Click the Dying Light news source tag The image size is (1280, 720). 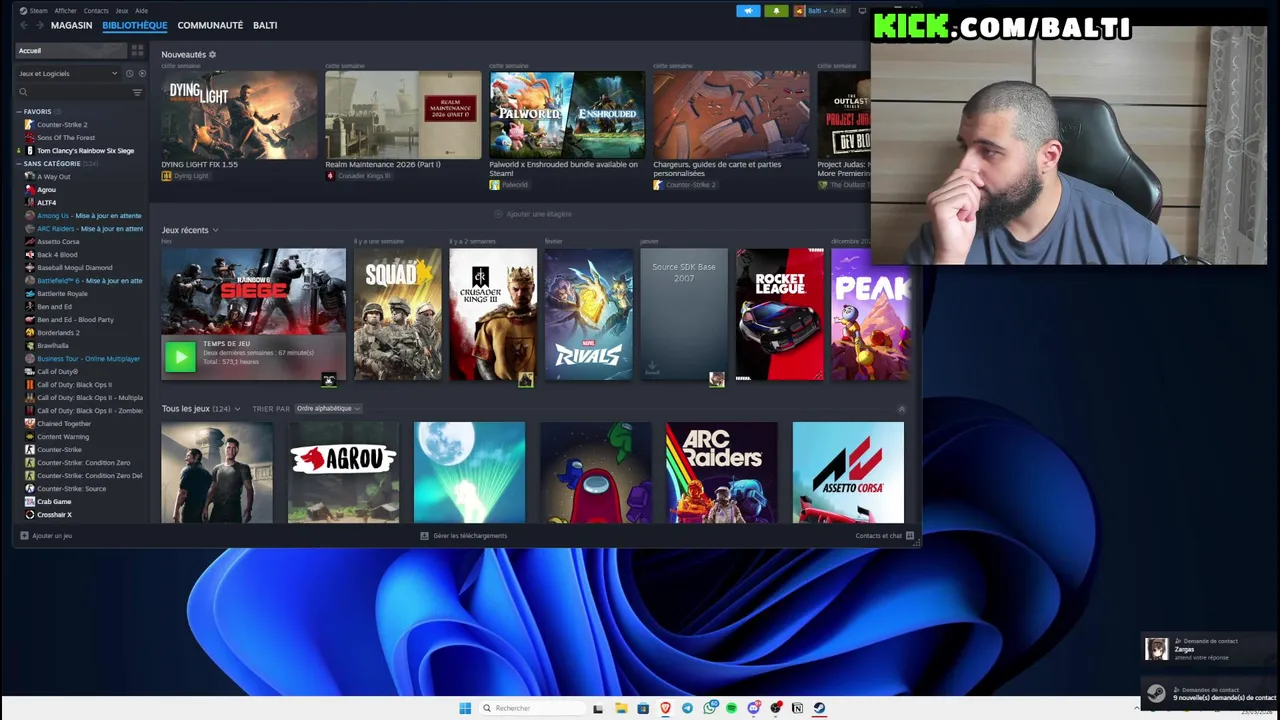click(x=185, y=176)
